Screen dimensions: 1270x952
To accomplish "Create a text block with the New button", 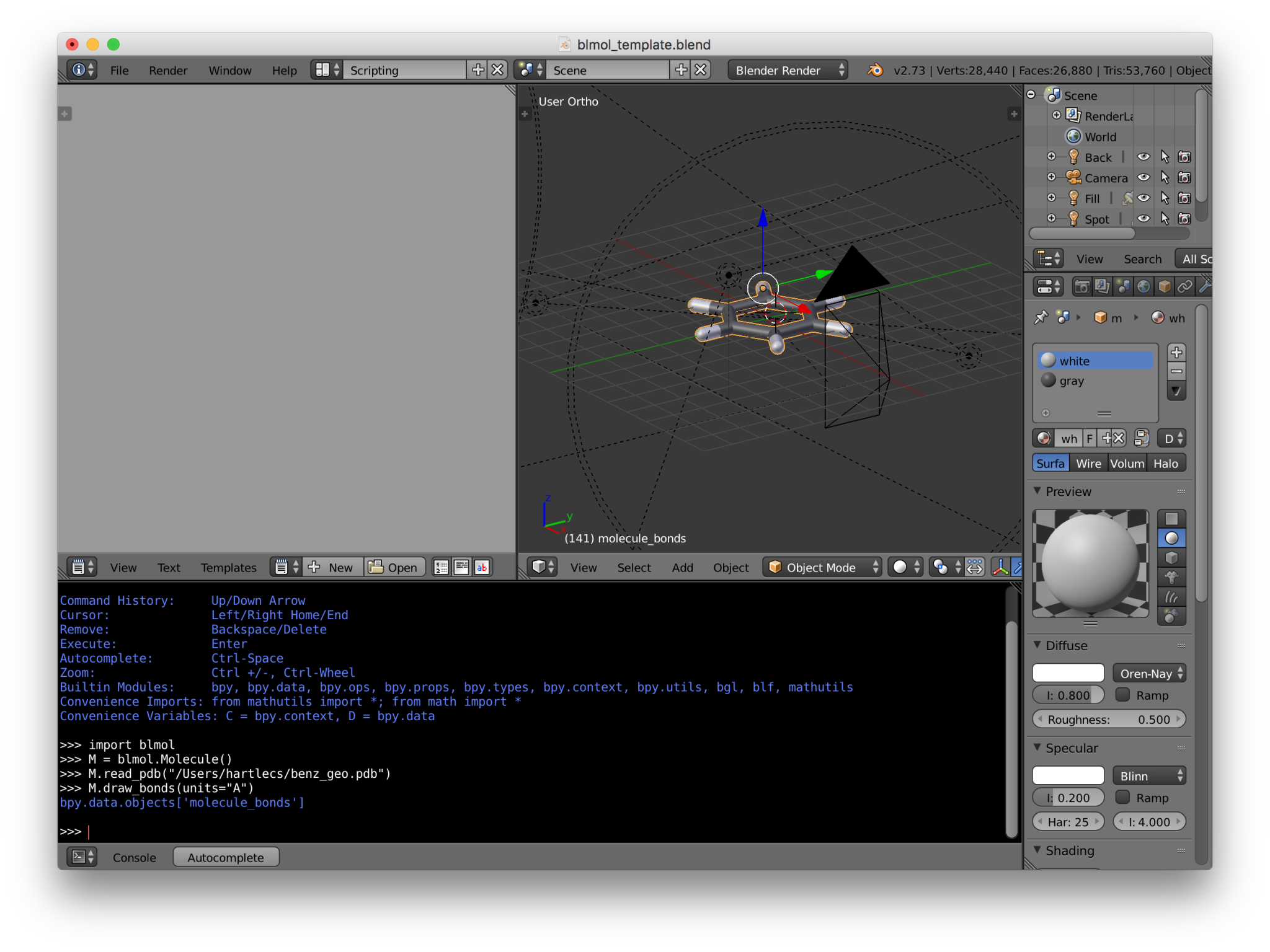I will click(333, 567).
